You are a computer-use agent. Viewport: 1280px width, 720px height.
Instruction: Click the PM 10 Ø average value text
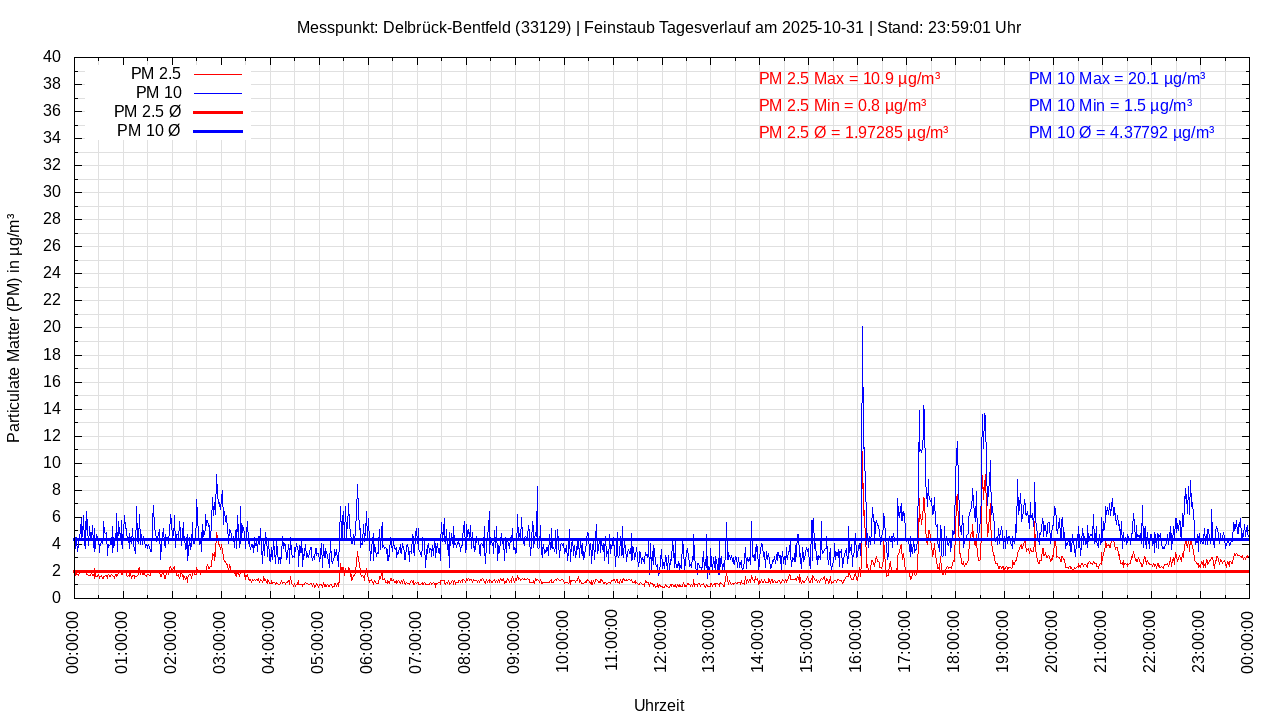click(x=1121, y=132)
